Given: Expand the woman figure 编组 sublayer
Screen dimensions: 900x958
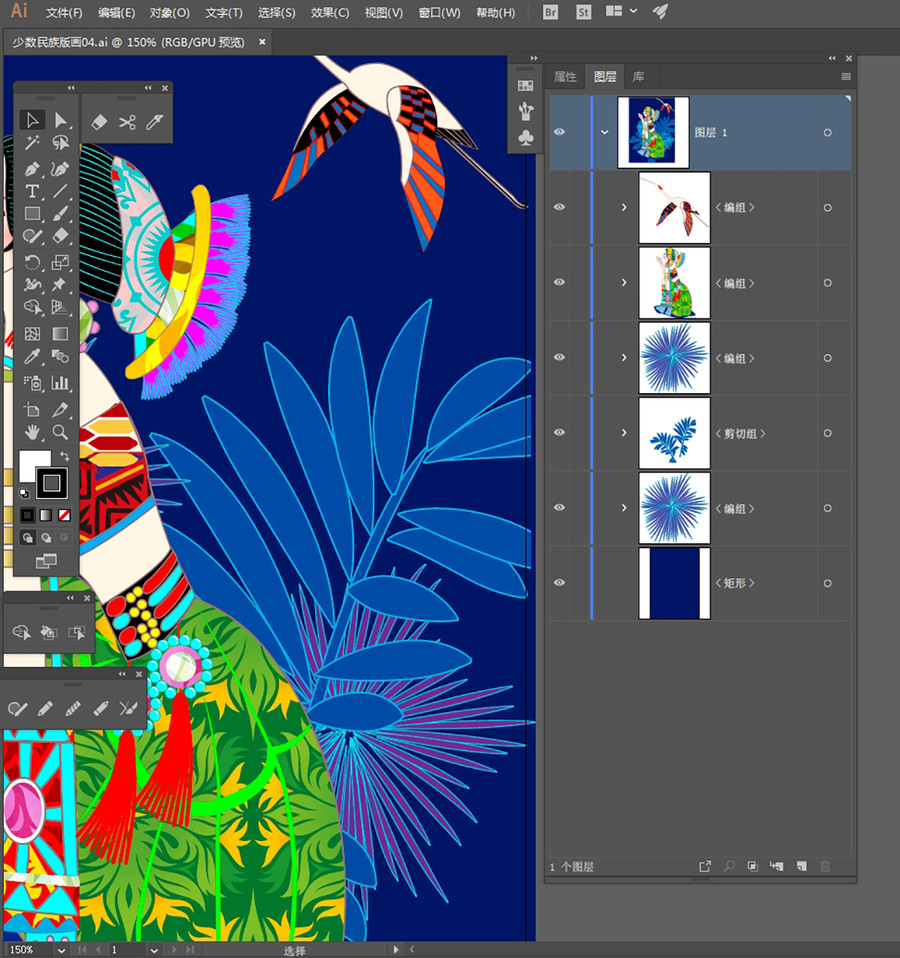Looking at the screenshot, I should click(x=624, y=282).
